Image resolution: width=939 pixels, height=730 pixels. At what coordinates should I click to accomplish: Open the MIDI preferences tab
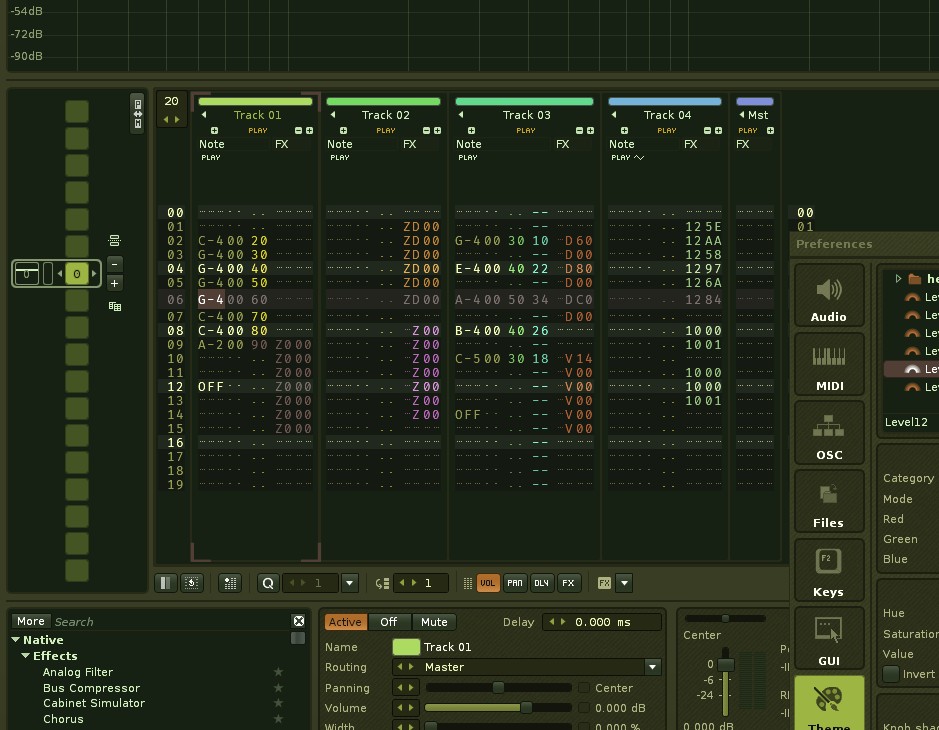(829, 365)
